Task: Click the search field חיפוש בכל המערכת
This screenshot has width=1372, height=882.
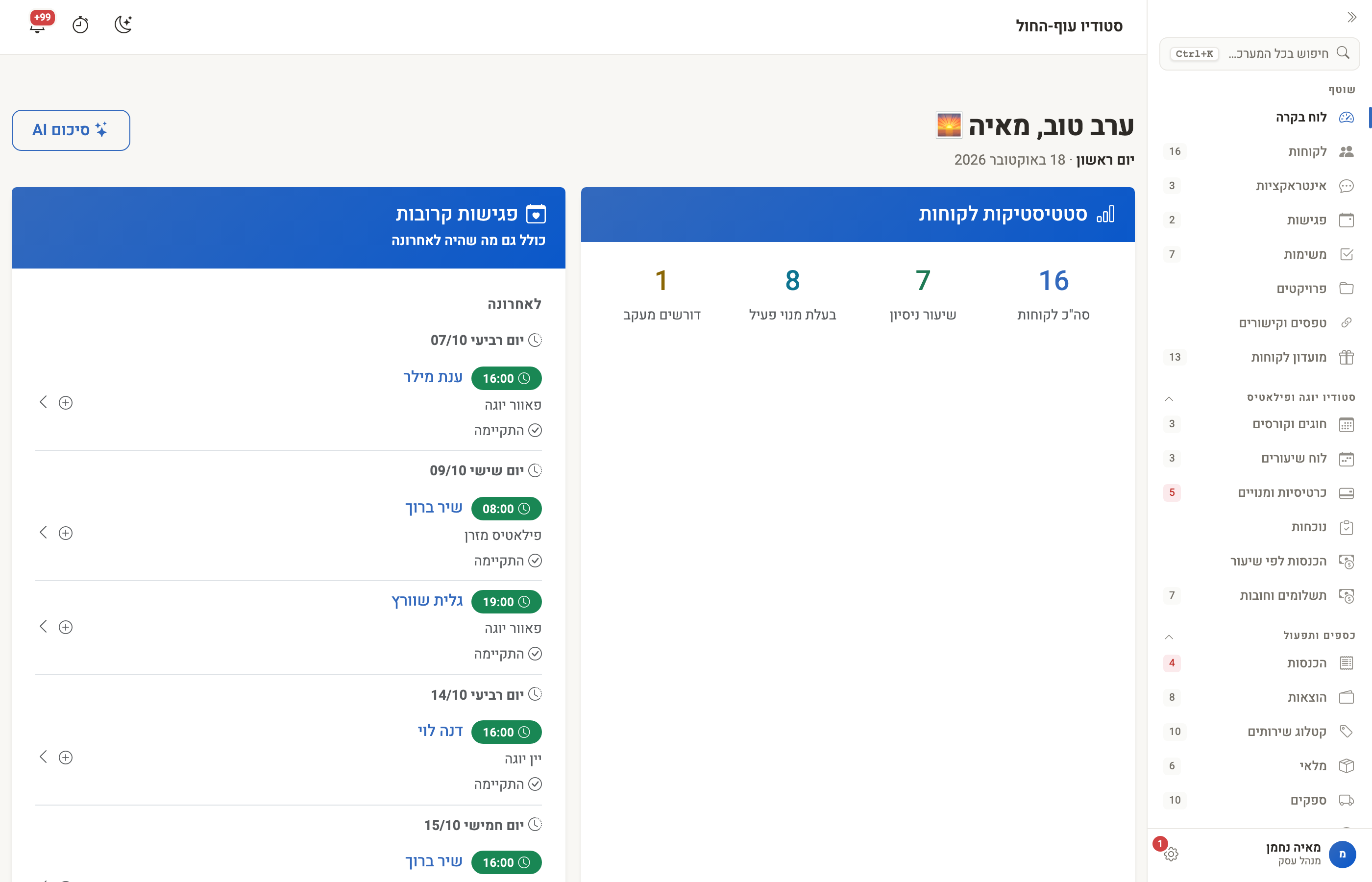Action: pos(1259,54)
